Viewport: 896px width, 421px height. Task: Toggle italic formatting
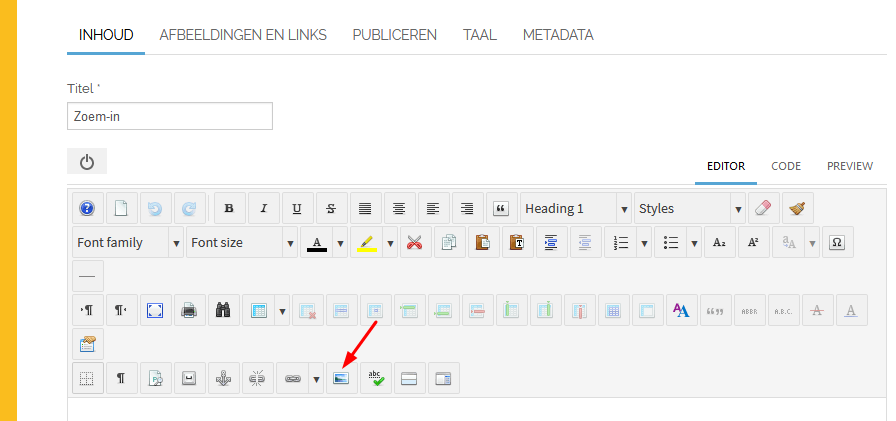point(263,209)
